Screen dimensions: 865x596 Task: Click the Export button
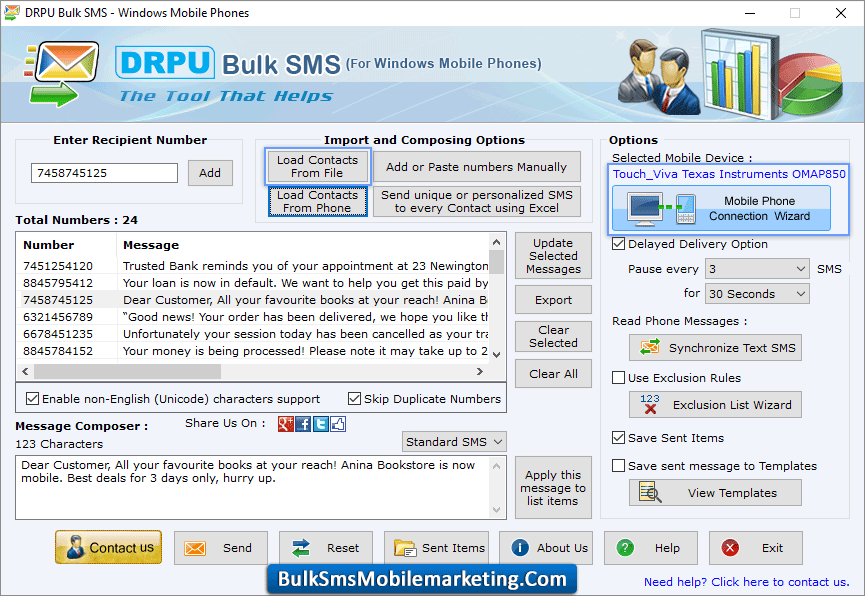(553, 300)
